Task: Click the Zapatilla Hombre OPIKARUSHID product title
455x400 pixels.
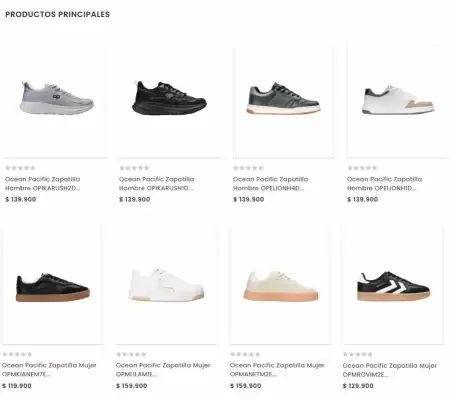Action: (157, 184)
